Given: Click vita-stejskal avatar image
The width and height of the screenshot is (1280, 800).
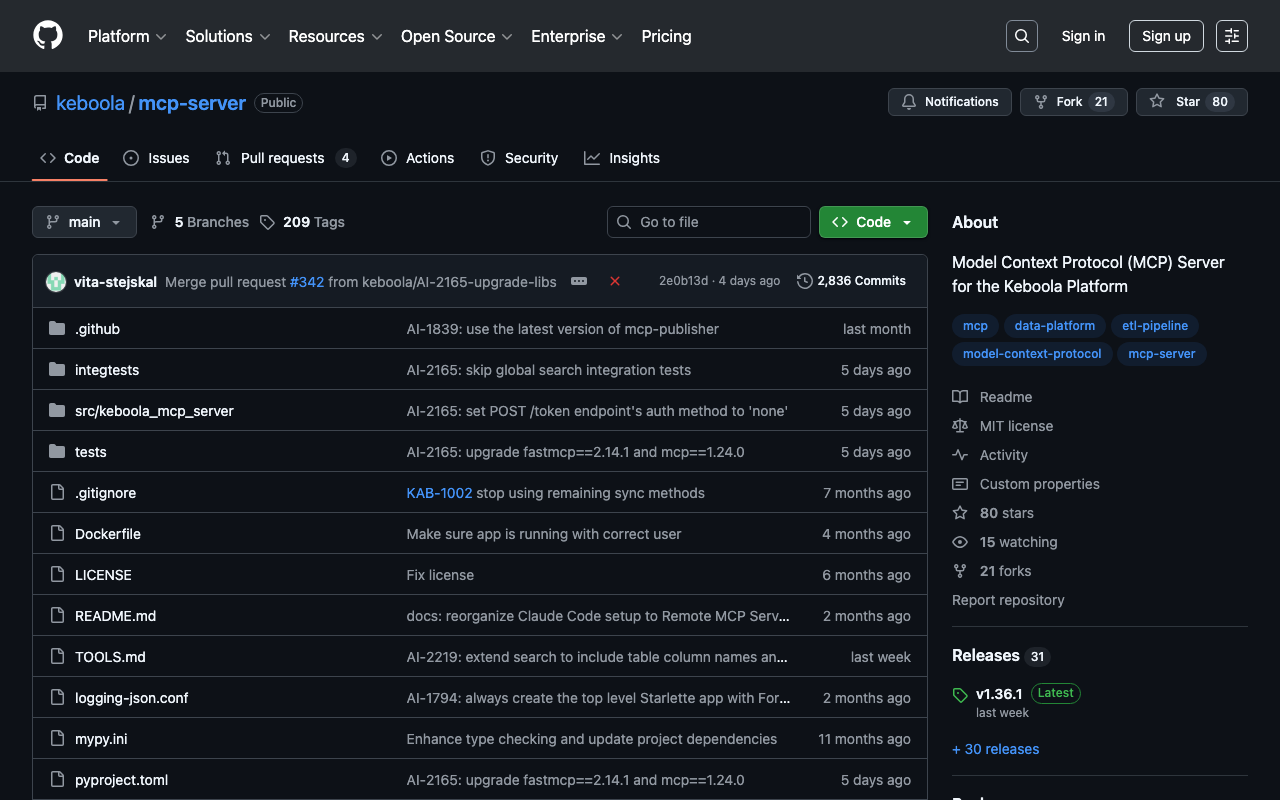Looking at the screenshot, I should 56,282.
